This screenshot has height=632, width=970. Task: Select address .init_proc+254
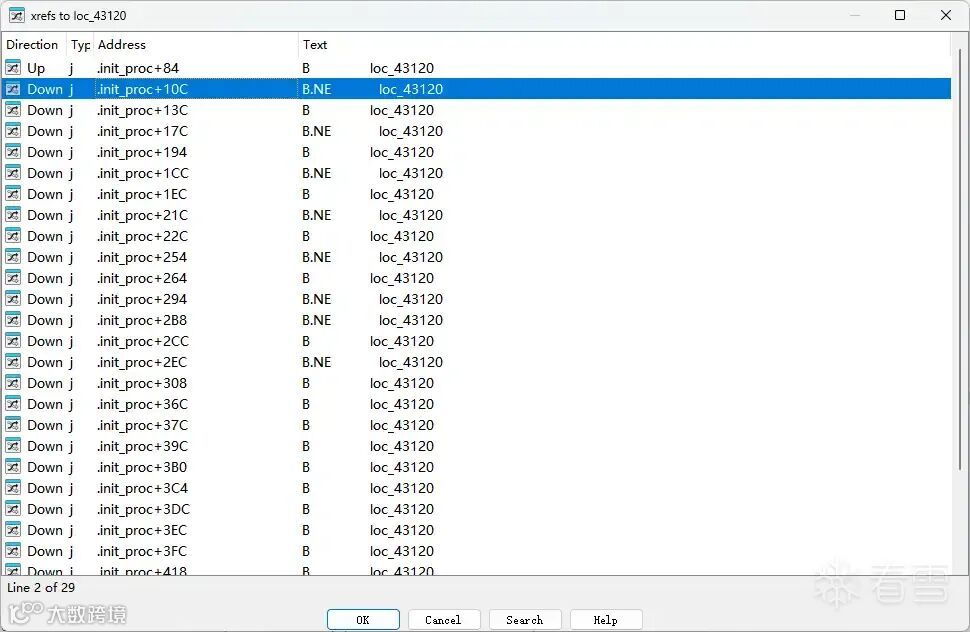click(x=141, y=257)
